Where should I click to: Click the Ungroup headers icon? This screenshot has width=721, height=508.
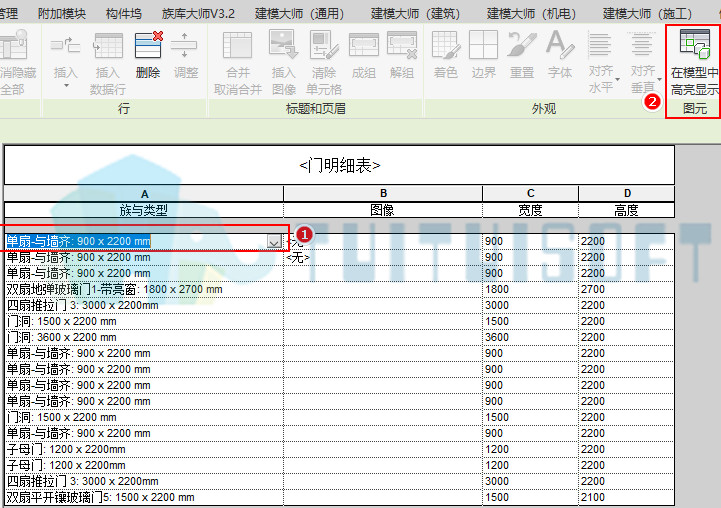[402, 45]
